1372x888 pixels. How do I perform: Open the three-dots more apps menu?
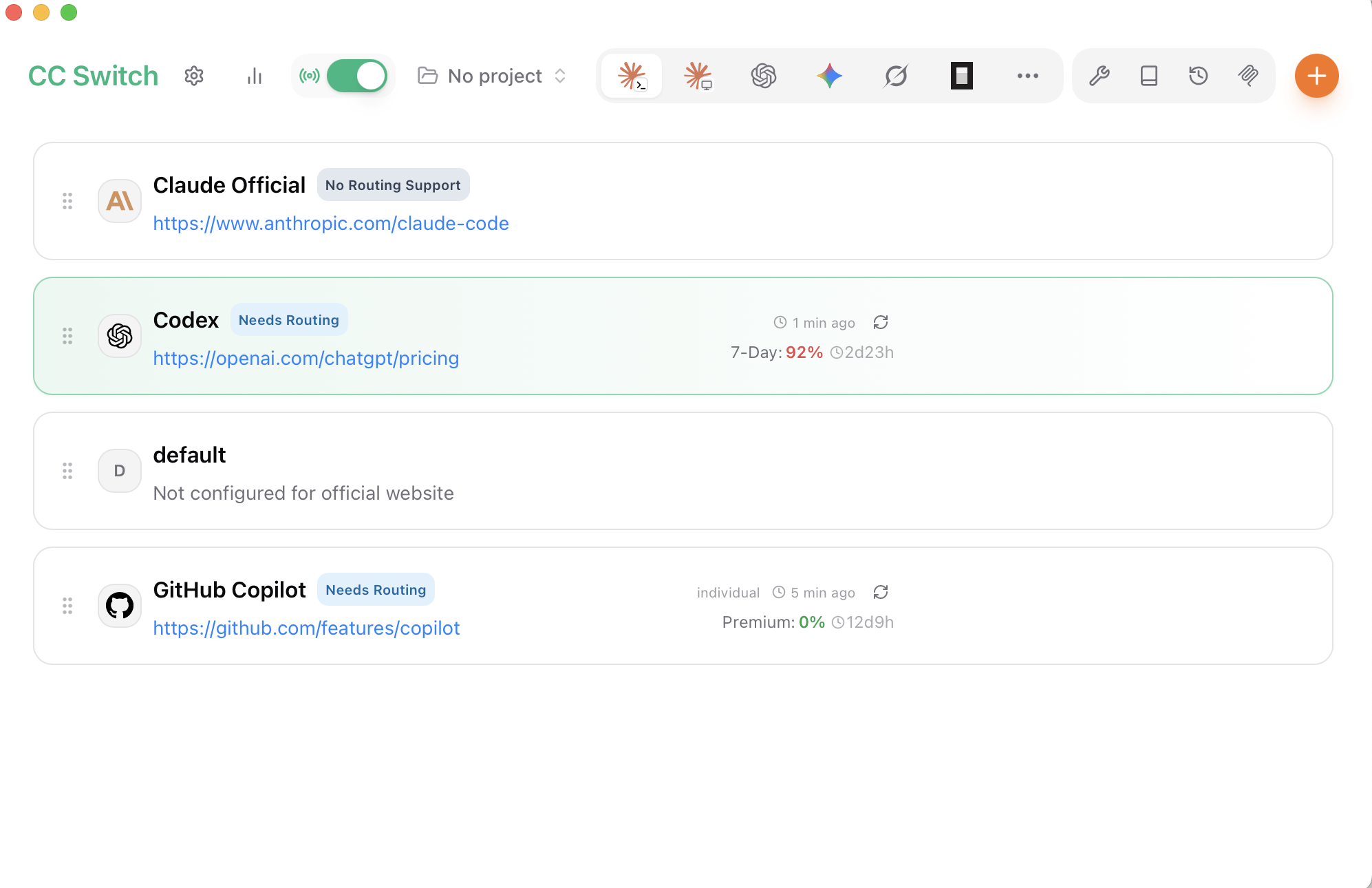point(1028,76)
